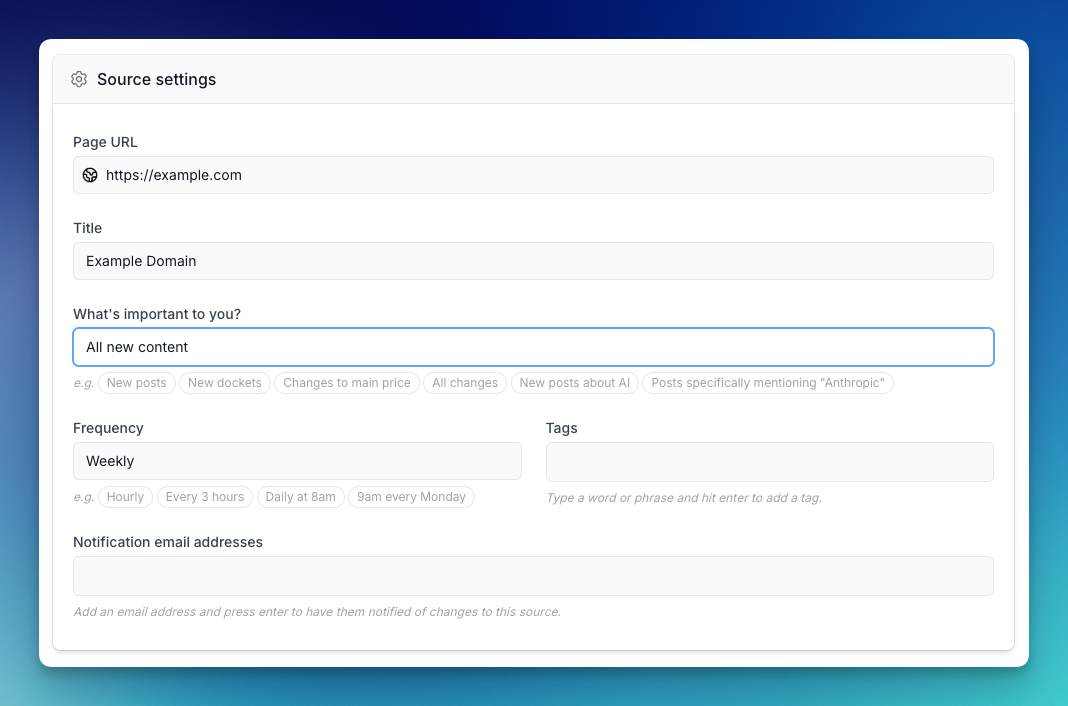The width and height of the screenshot is (1068, 706).
Task: Pick the Posts specifically mentioning "Anthropic" chip
Action: (x=767, y=383)
